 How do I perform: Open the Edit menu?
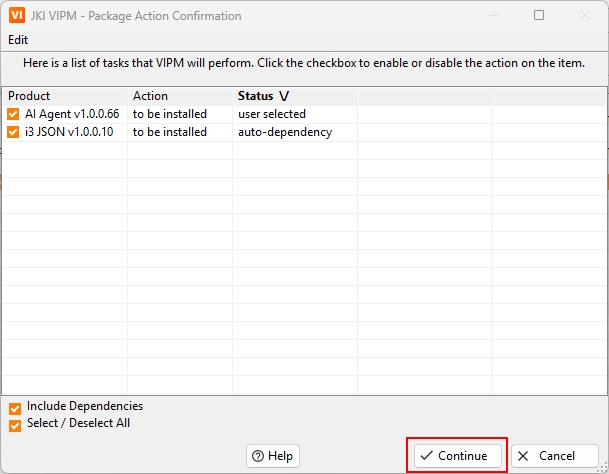[18, 39]
